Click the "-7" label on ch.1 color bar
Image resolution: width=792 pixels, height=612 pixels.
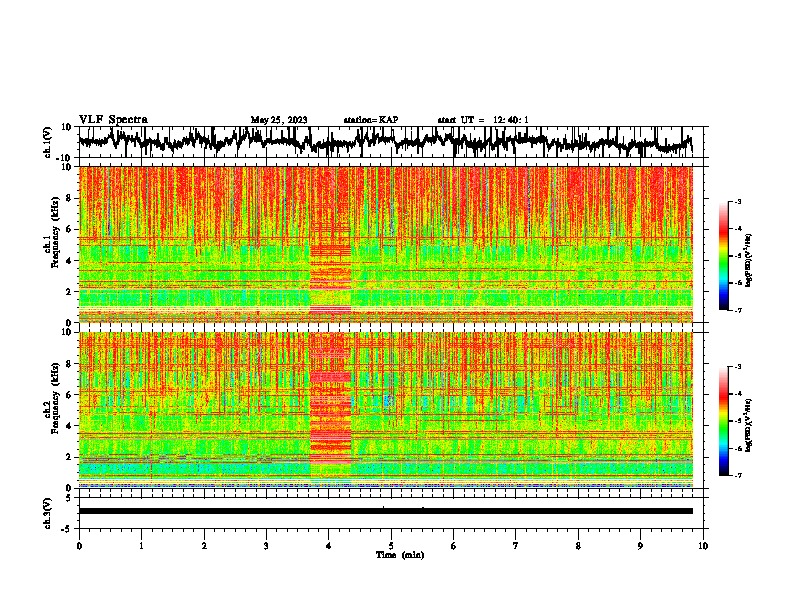pos(738,310)
